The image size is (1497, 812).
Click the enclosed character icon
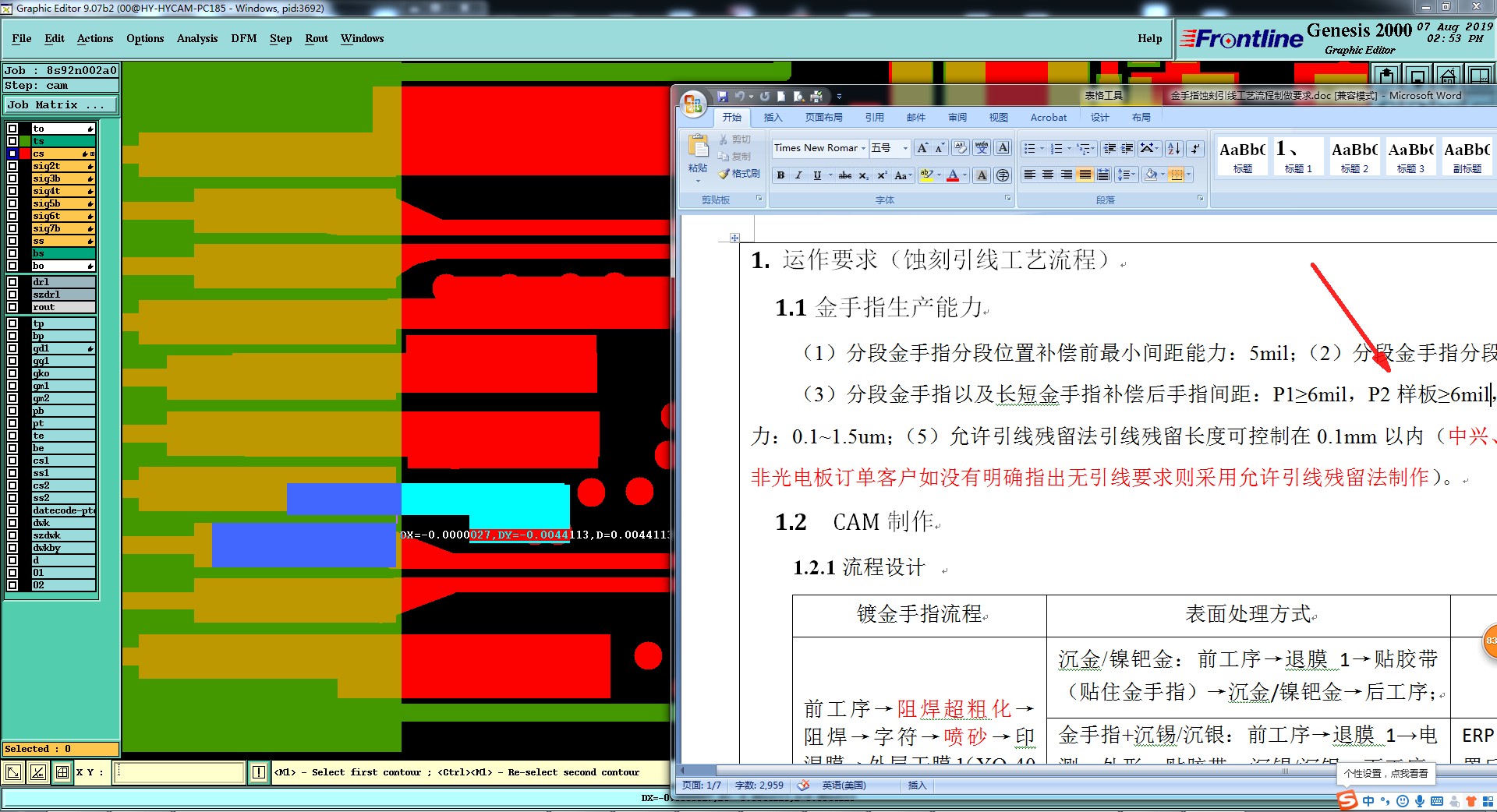pyautogui.click(x=1003, y=175)
